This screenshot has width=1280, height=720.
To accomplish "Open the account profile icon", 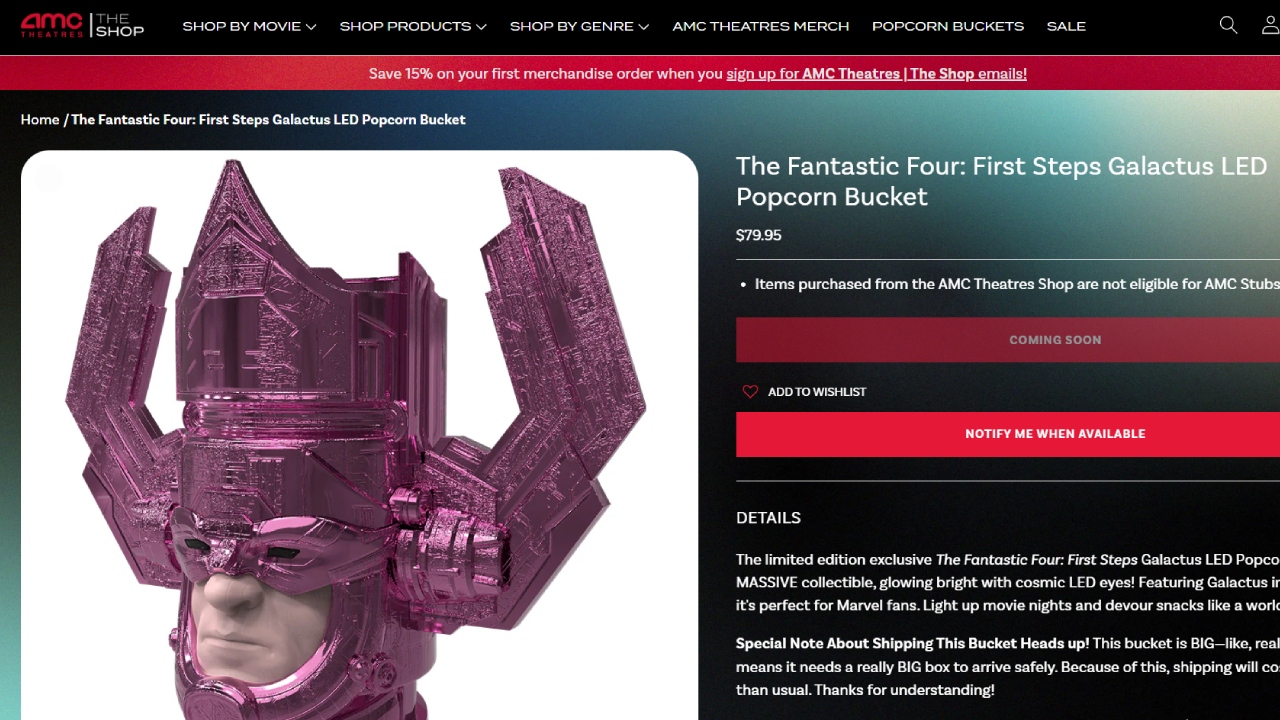I will point(1271,26).
